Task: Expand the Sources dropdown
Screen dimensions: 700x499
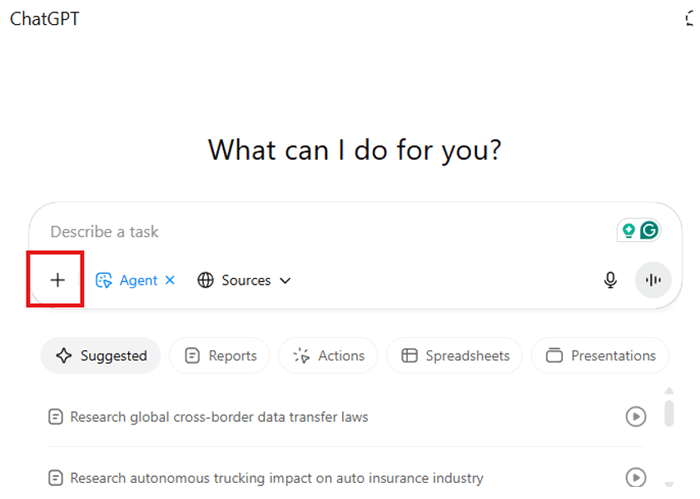Action: (x=285, y=280)
